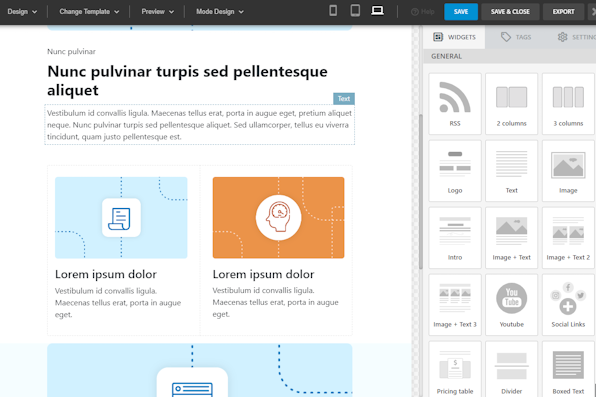Select the Social Links widget
This screenshot has height=397, width=596.
pyautogui.click(x=568, y=305)
